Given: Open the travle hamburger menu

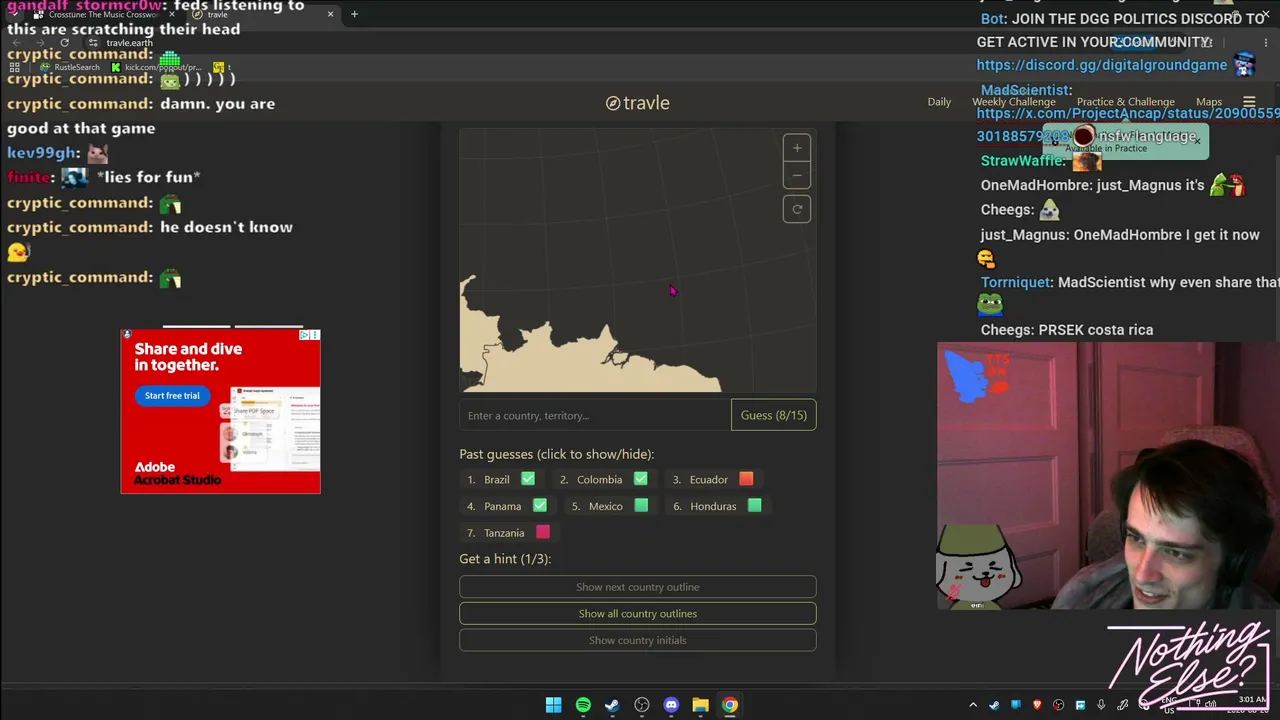Looking at the screenshot, I should pyautogui.click(x=1249, y=102).
